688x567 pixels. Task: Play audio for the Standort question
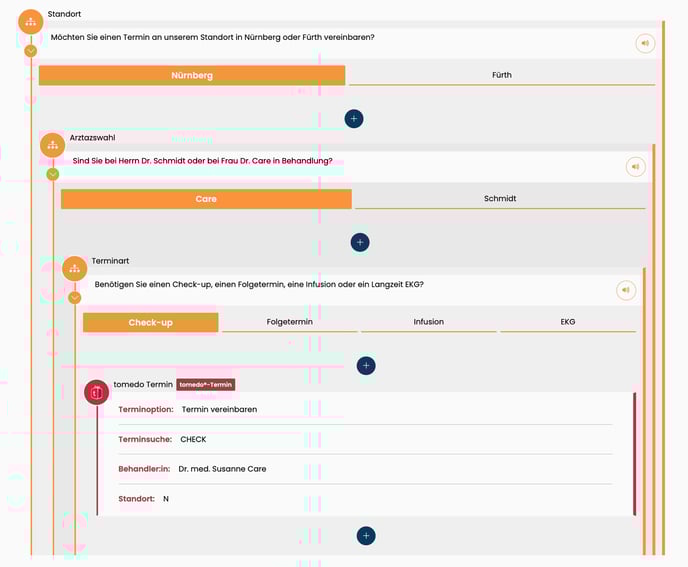click(x=645, y=43)
